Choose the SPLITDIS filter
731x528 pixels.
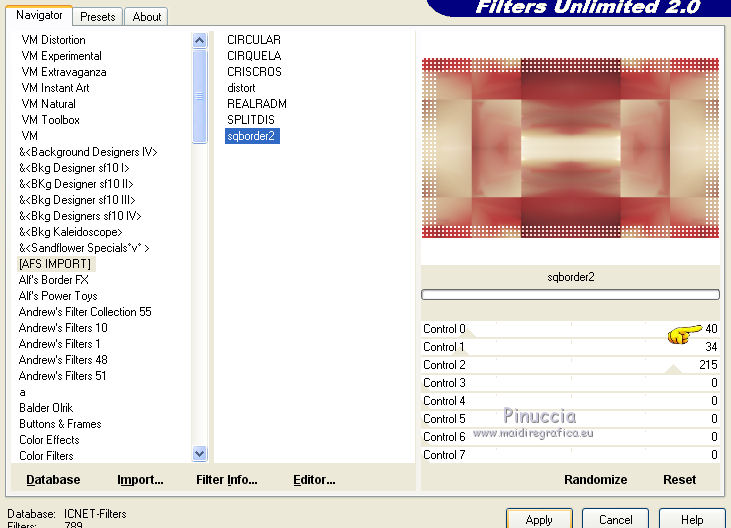251,120
